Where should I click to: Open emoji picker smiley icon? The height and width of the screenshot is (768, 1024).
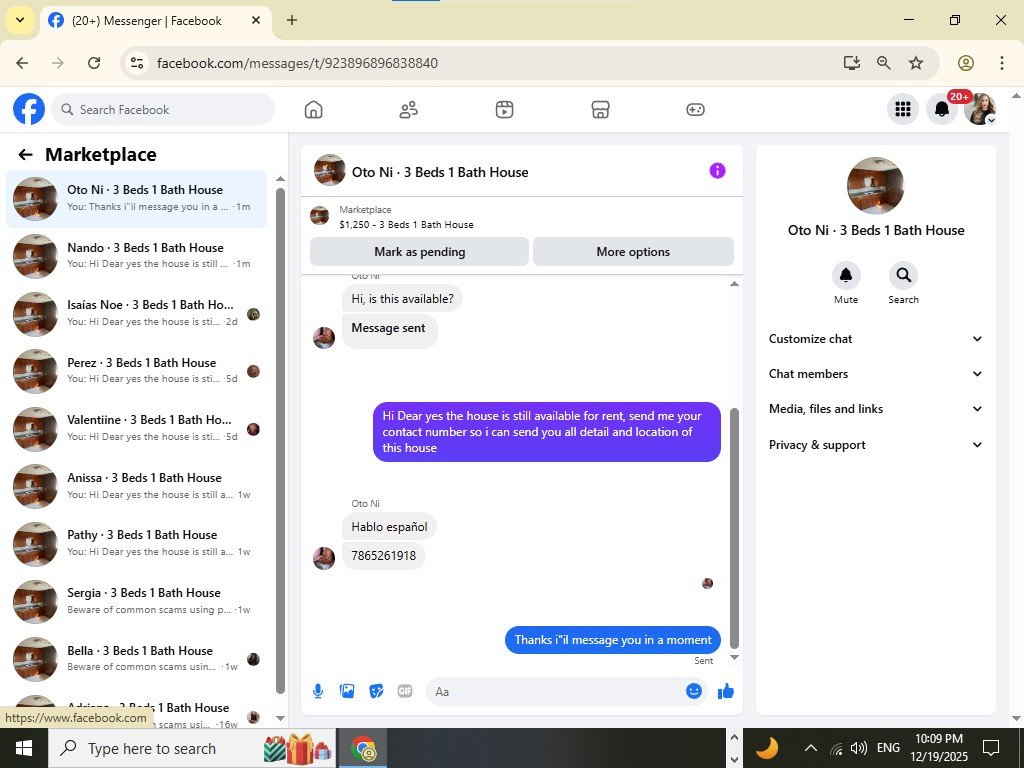coord(694,691)
